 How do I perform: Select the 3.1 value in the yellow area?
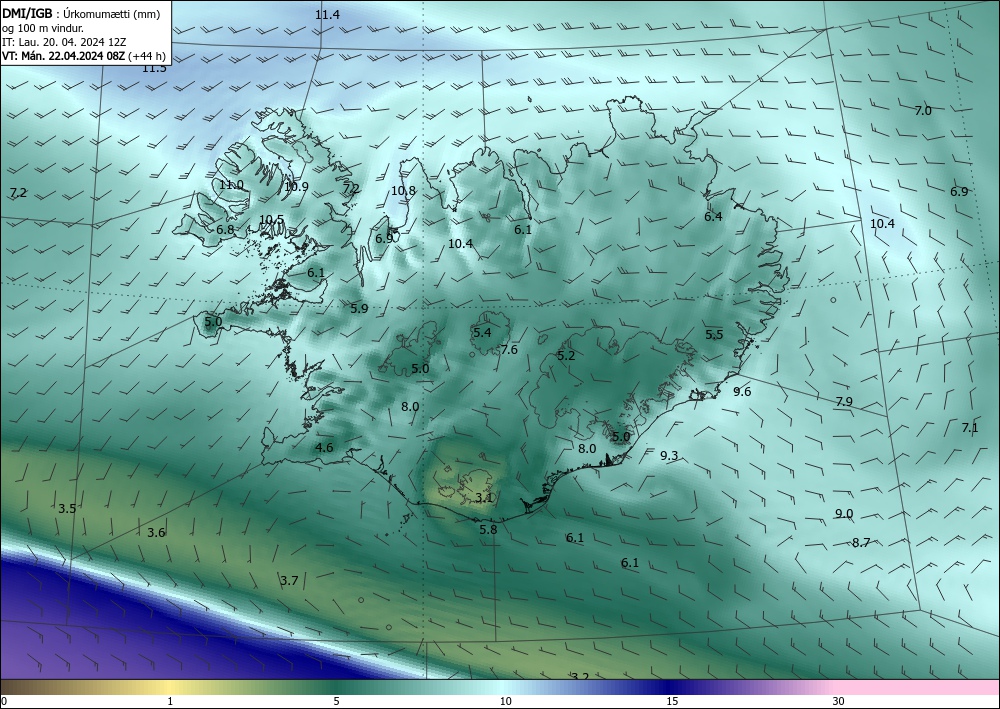point(484,497)
